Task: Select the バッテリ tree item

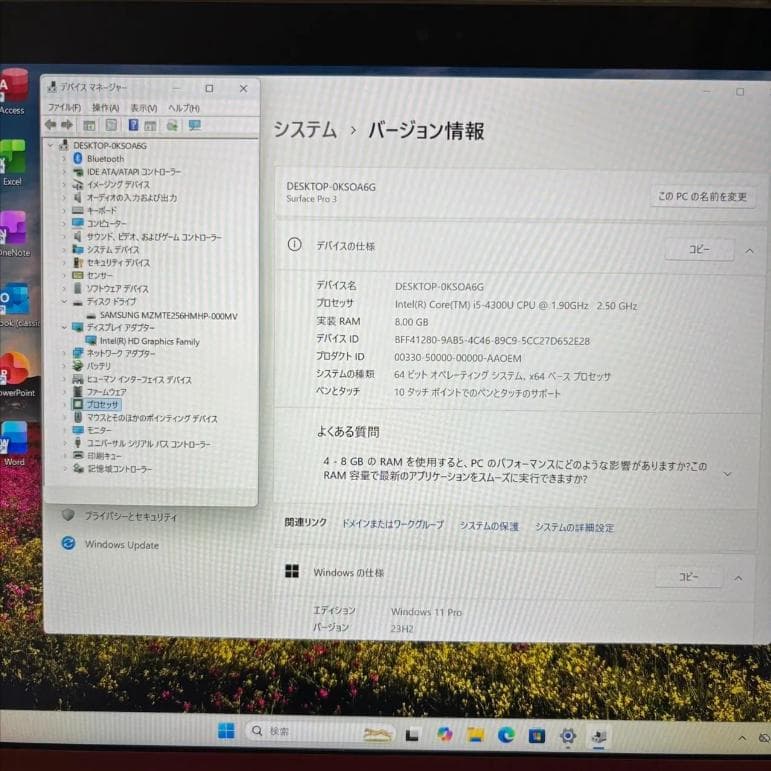Action: point(99,366)
